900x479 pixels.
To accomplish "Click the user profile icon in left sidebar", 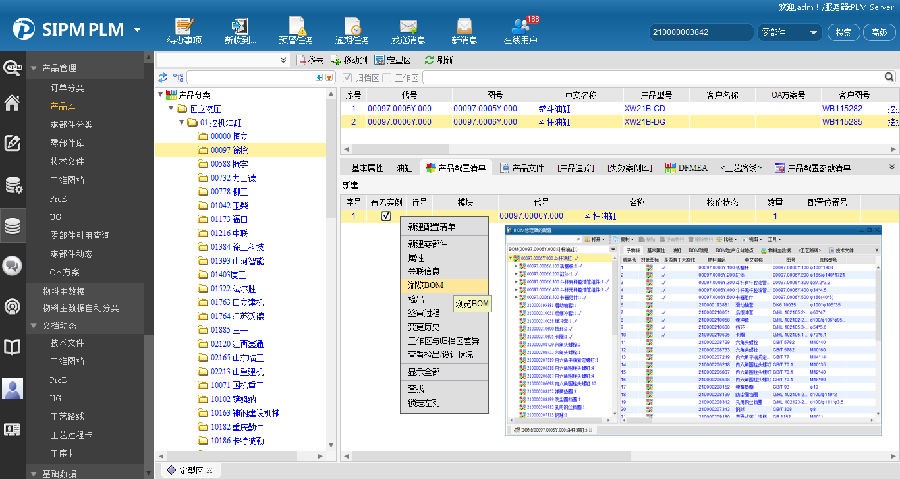I will pos(13,388).
